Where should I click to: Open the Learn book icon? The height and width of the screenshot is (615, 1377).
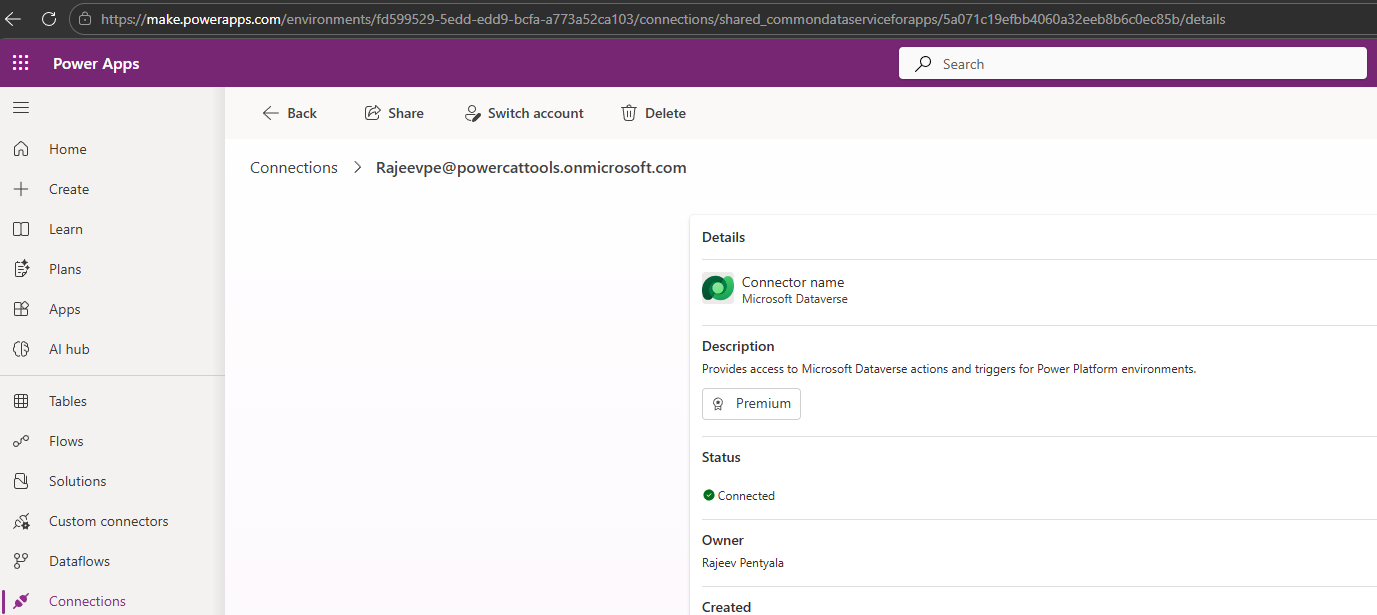[x=21, y=229]
